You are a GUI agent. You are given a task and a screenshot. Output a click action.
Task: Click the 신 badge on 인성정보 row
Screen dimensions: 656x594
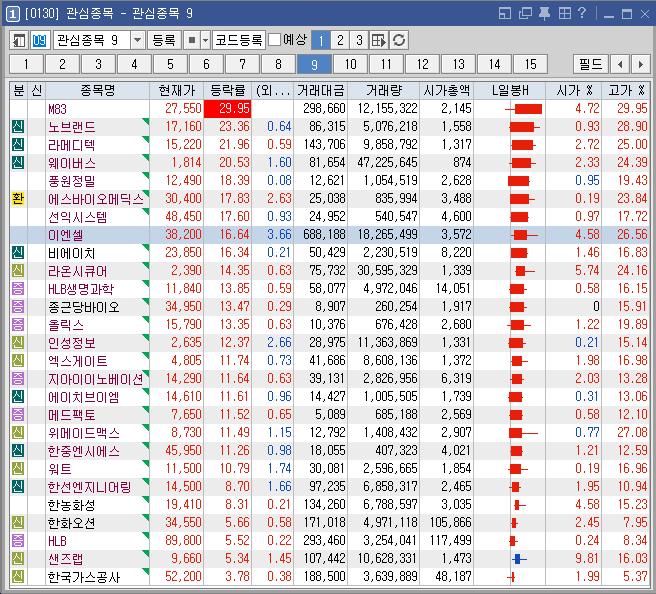(x=18, y=342)
